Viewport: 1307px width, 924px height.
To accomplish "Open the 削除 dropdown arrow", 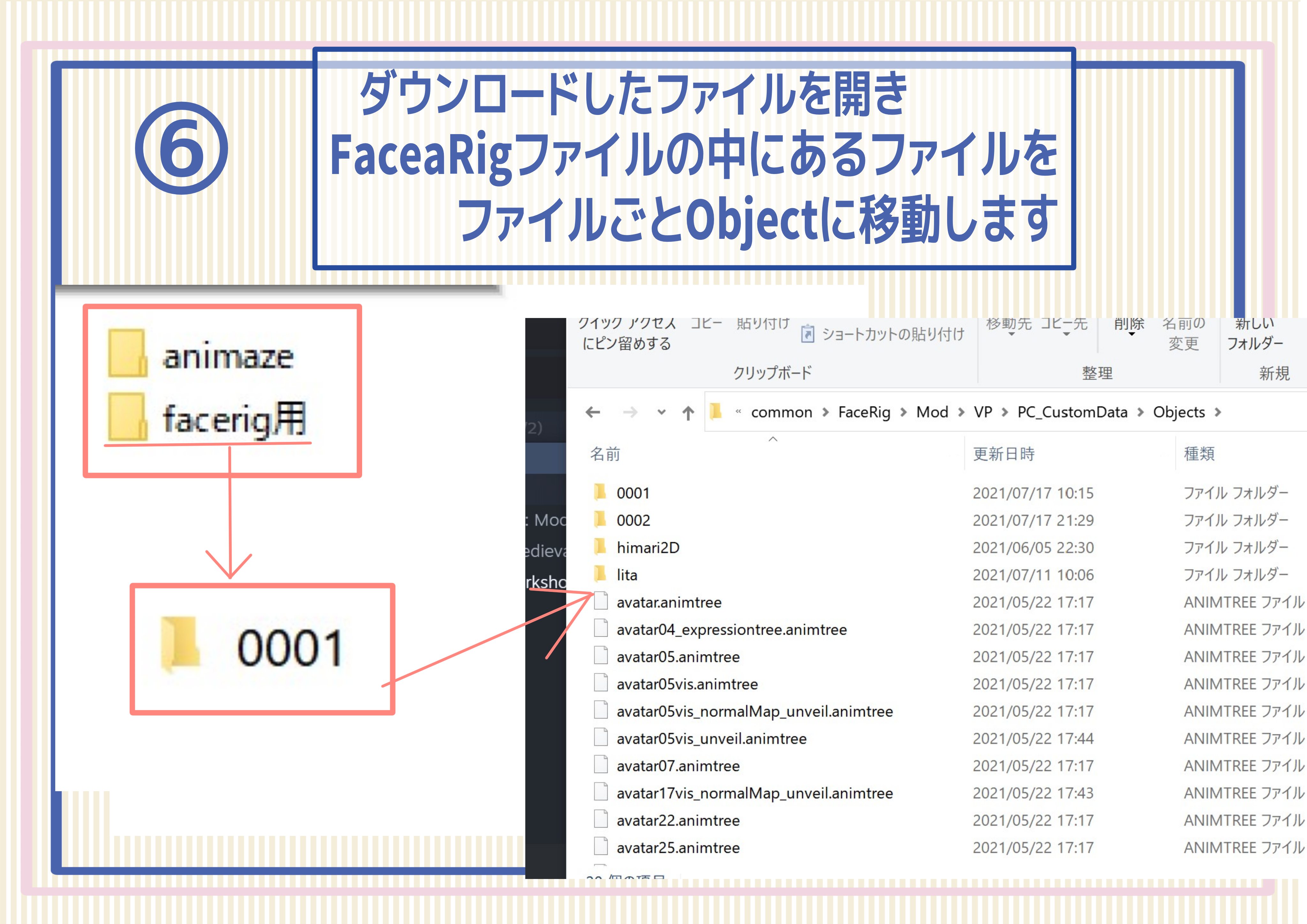I will tap(1132, 334).
